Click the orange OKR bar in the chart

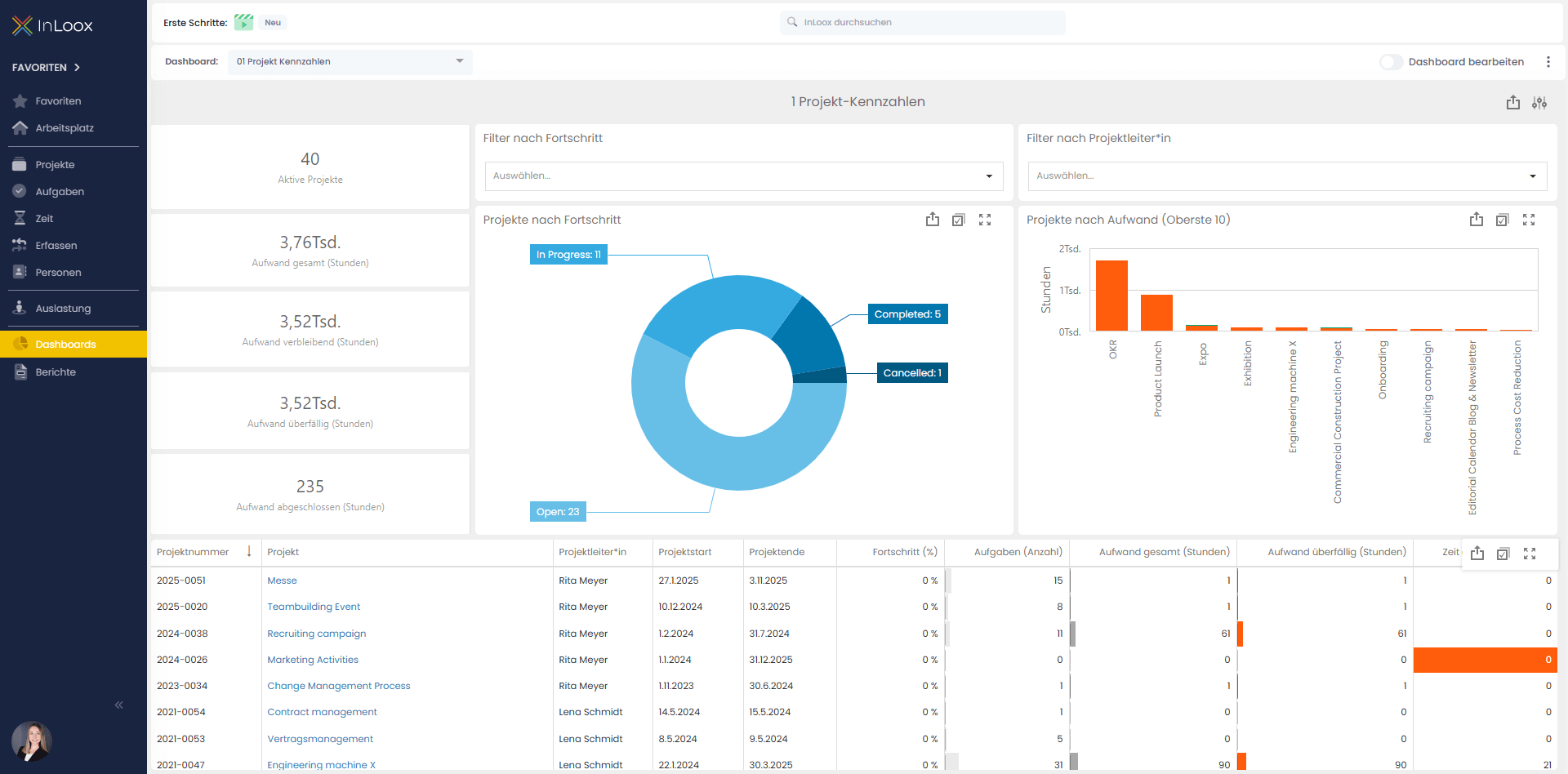[1111, 294]
